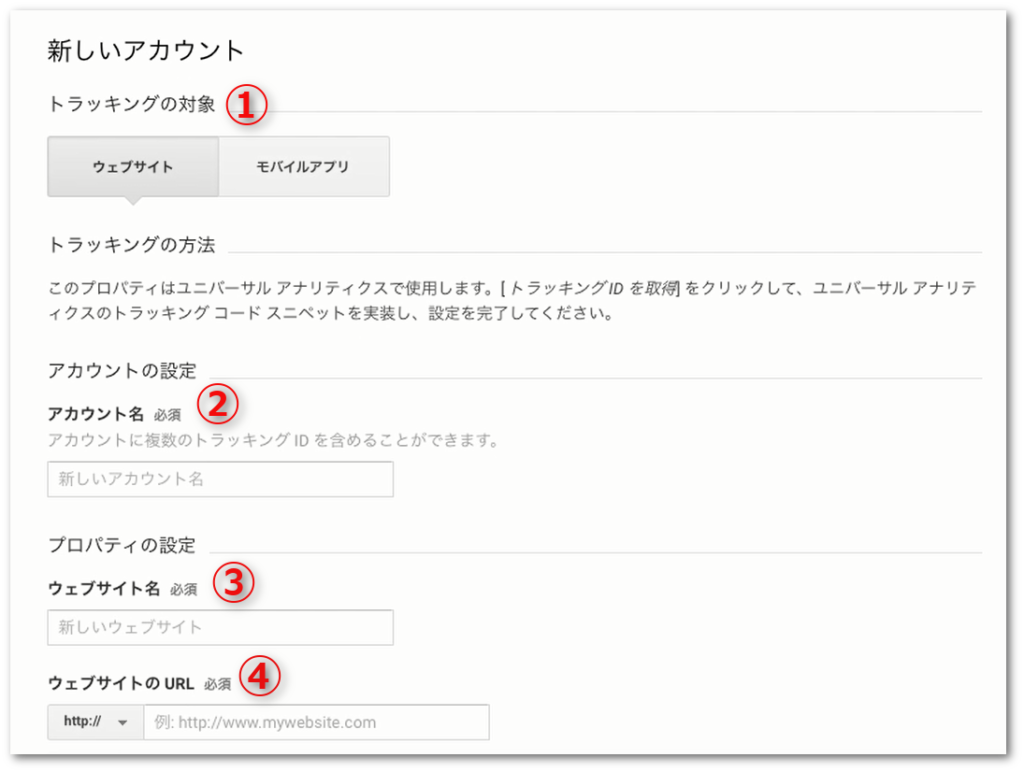
Task: Select the ウェブサイト tracking tab
Action: [x=133, y=167]
